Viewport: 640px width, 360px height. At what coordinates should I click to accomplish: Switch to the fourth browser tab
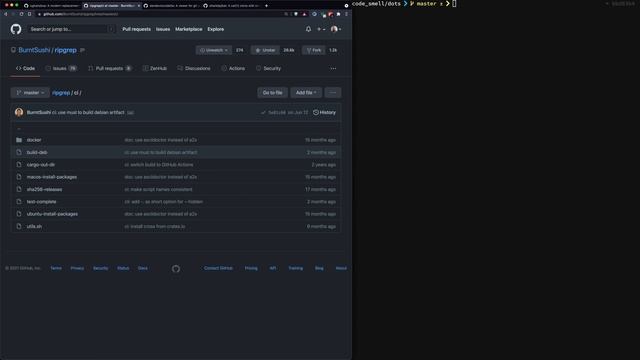tap(231, 6)
